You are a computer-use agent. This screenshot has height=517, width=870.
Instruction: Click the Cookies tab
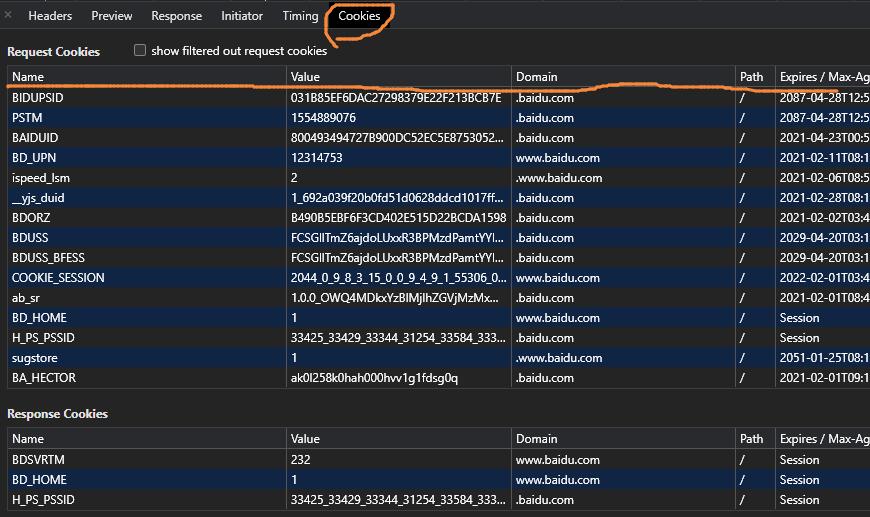tap(359, 16)
